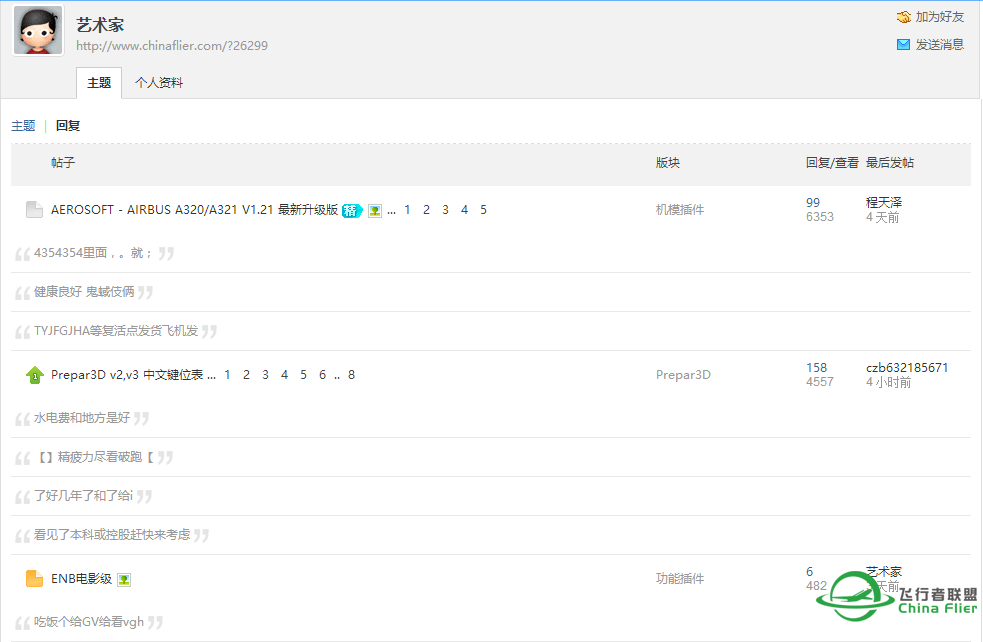Select the 回复 sub-filter
The width and height of the screenshot is (983, 642).
click(x=68, y=125)
